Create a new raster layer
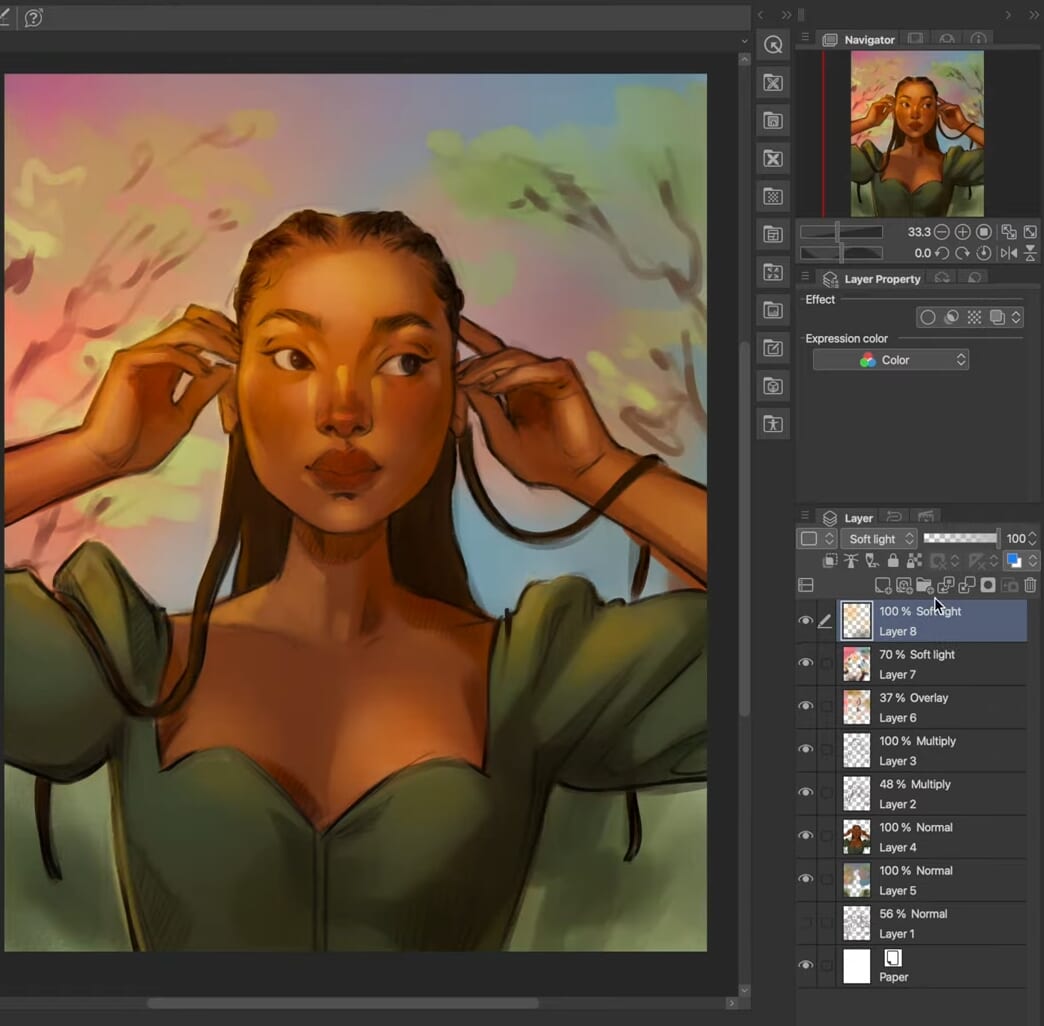Image resolution: width=1044 pixels, height=1026 pixels. pos(883,585)
